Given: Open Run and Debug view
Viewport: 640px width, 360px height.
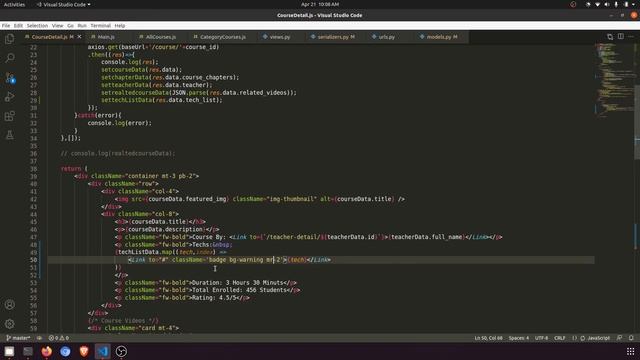Looking at the screenshot, I should pos(9,97).
